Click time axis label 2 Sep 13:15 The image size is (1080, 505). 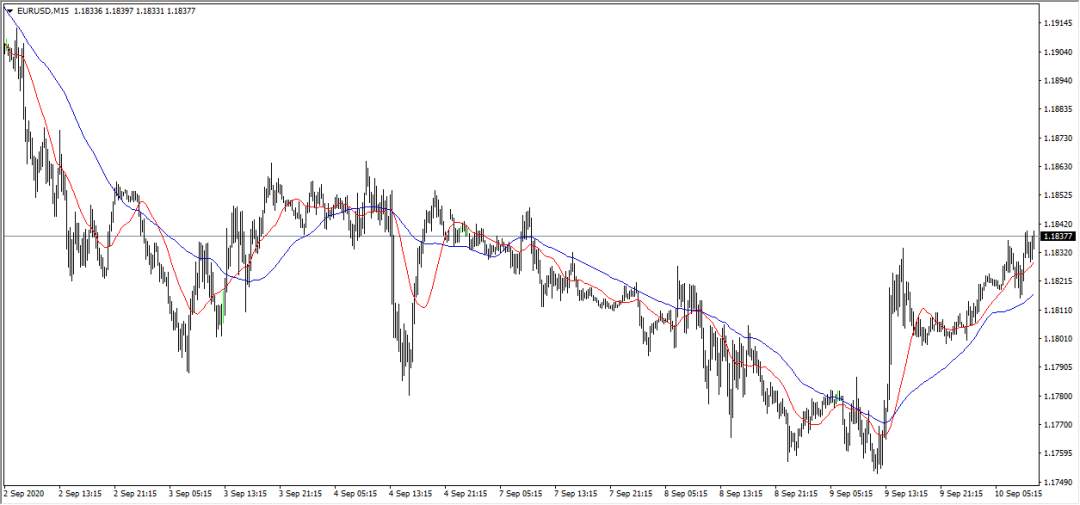pyautogui.click(x=81, y=494)
